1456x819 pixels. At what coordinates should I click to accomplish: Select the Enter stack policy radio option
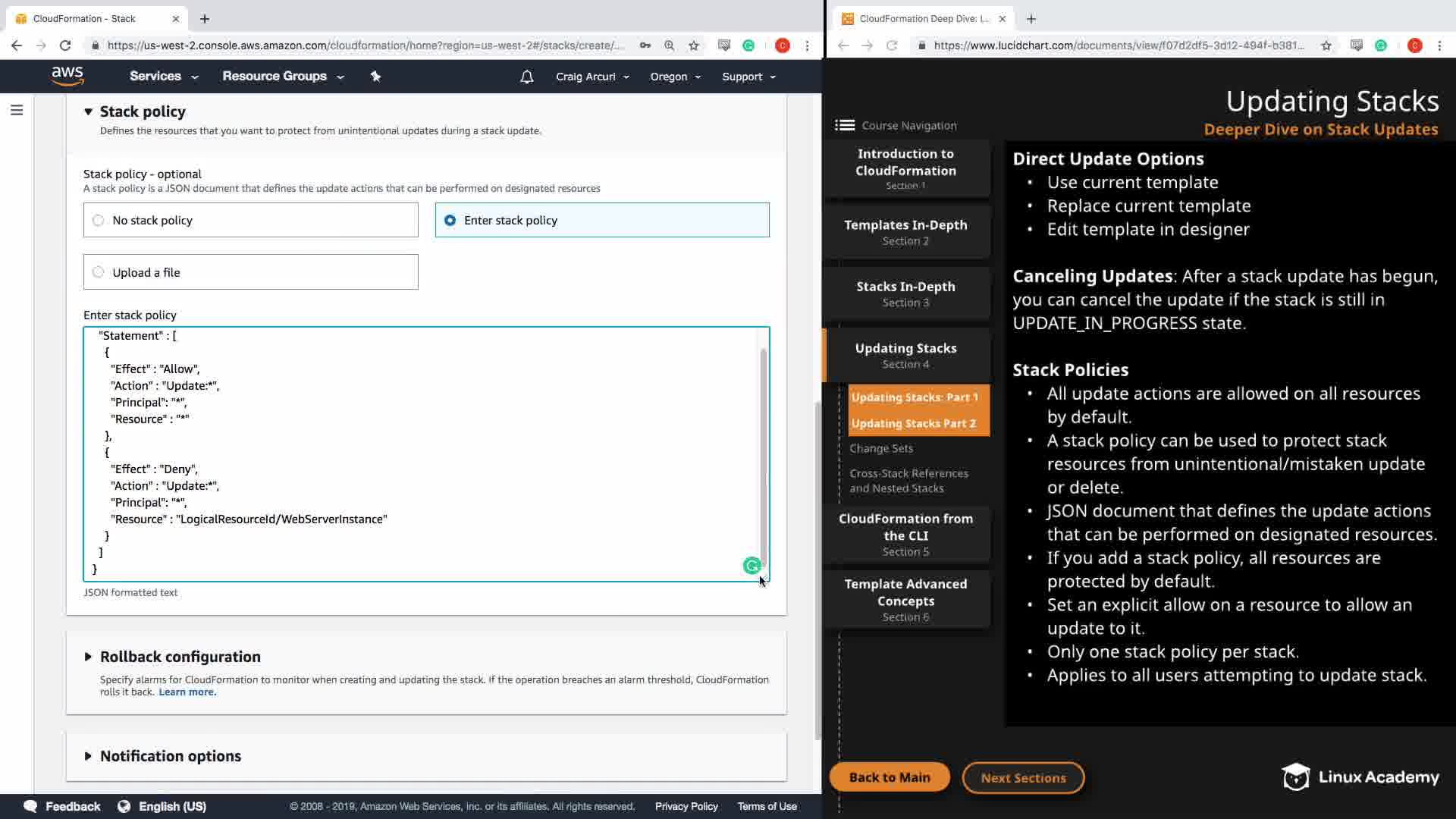(x=450, y=221)
